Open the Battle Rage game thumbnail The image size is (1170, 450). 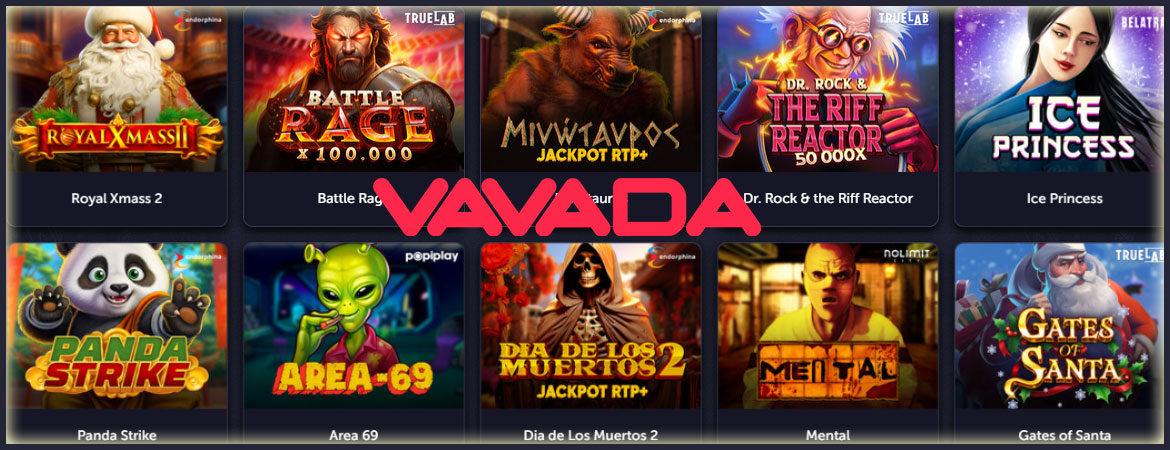(354, 89)
